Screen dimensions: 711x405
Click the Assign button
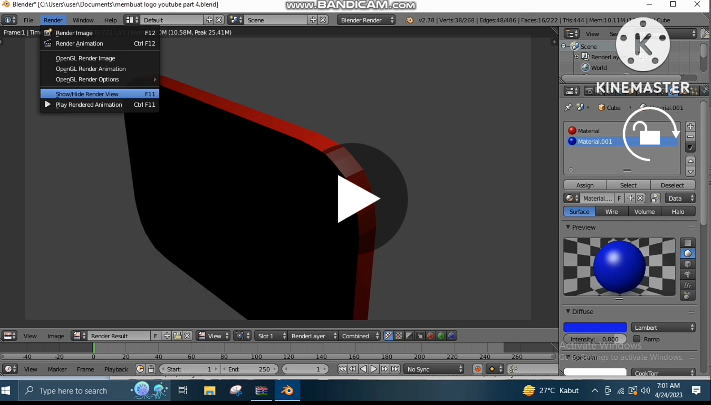click(585, 185)
